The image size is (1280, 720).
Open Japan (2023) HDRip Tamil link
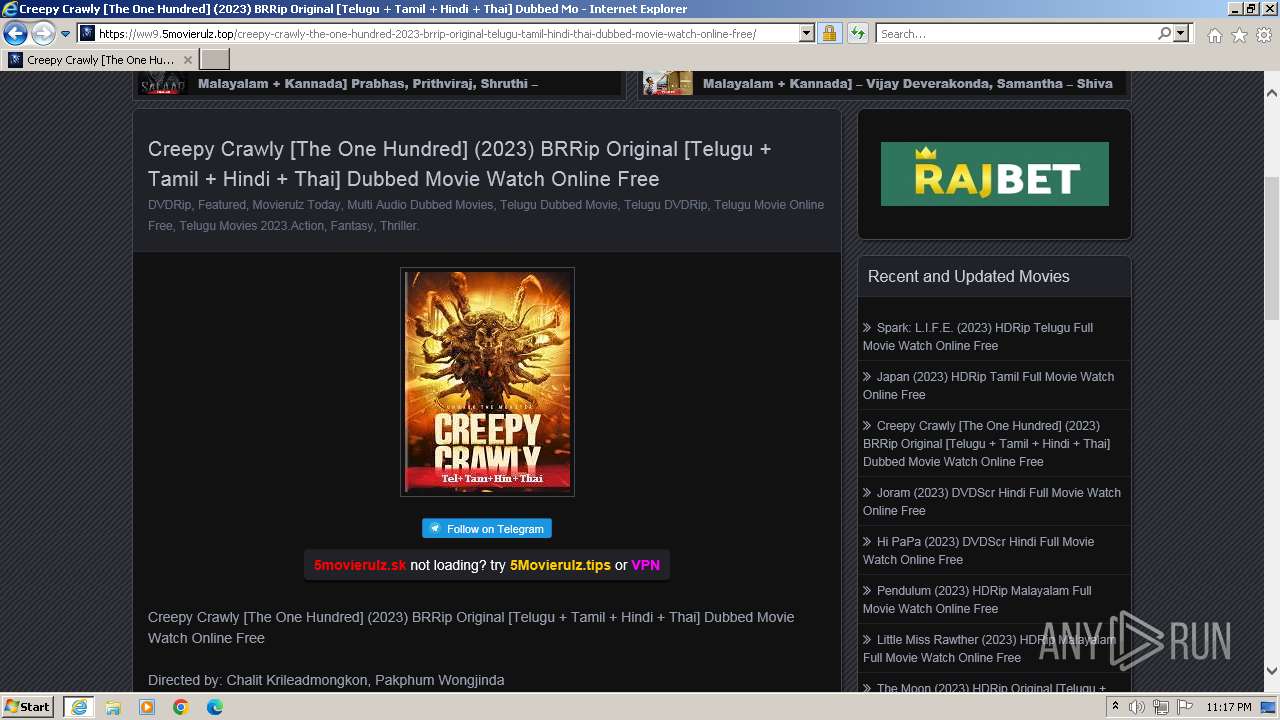(x=988, y=385)
